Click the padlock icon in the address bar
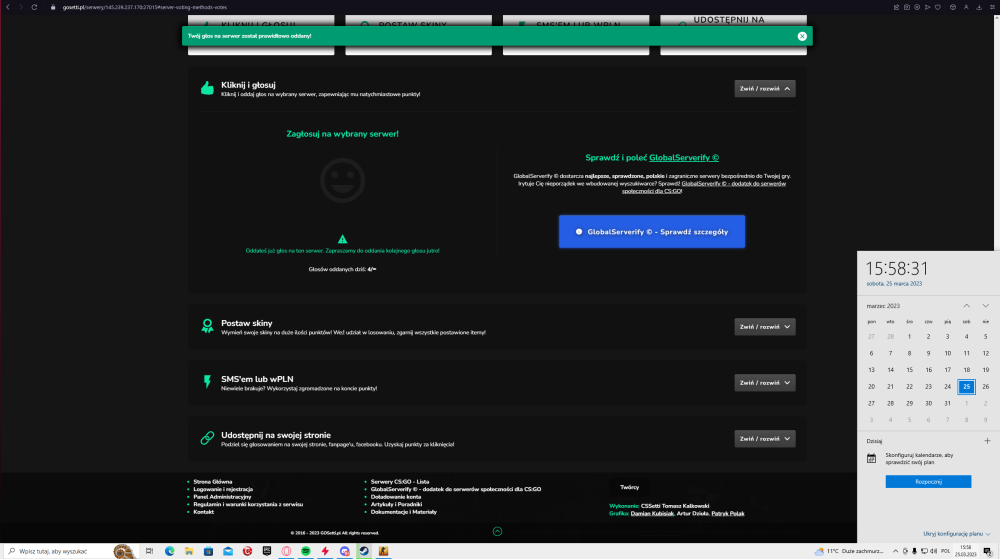Screen dimensions: 1000x559 coord(53,7)
